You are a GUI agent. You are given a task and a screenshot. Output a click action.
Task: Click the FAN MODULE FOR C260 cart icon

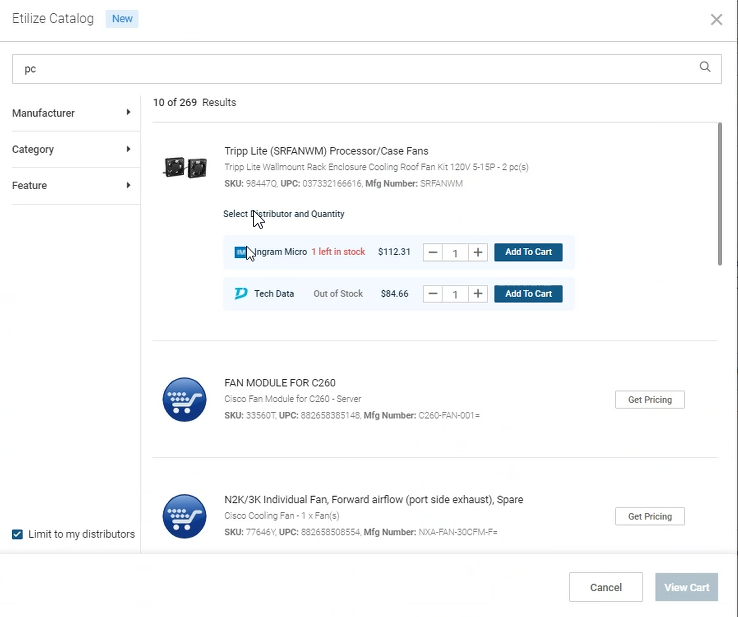[x=184, y=400]
